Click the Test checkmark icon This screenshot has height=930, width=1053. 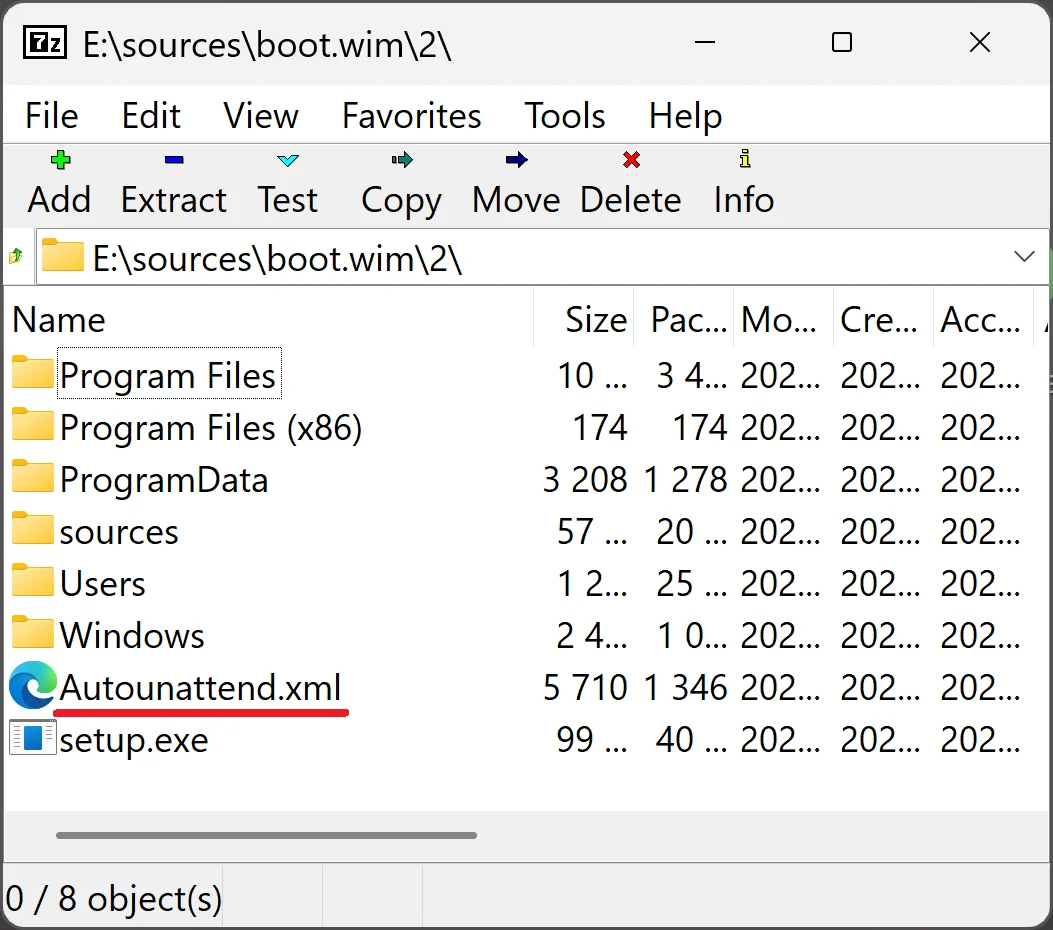(x=287, y=160)
